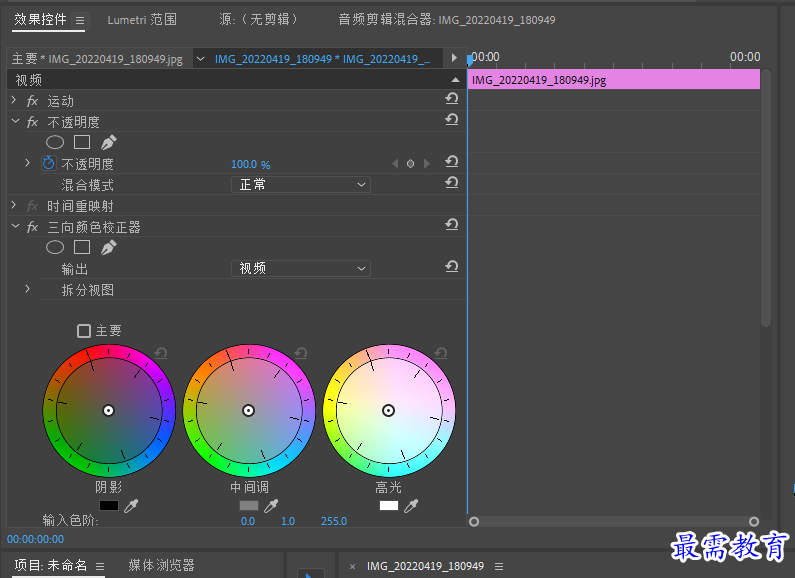This screenshot has height=578, width=795.
Task: Open the 项目: 未命名 panel menu
Action: coord(100,566)
